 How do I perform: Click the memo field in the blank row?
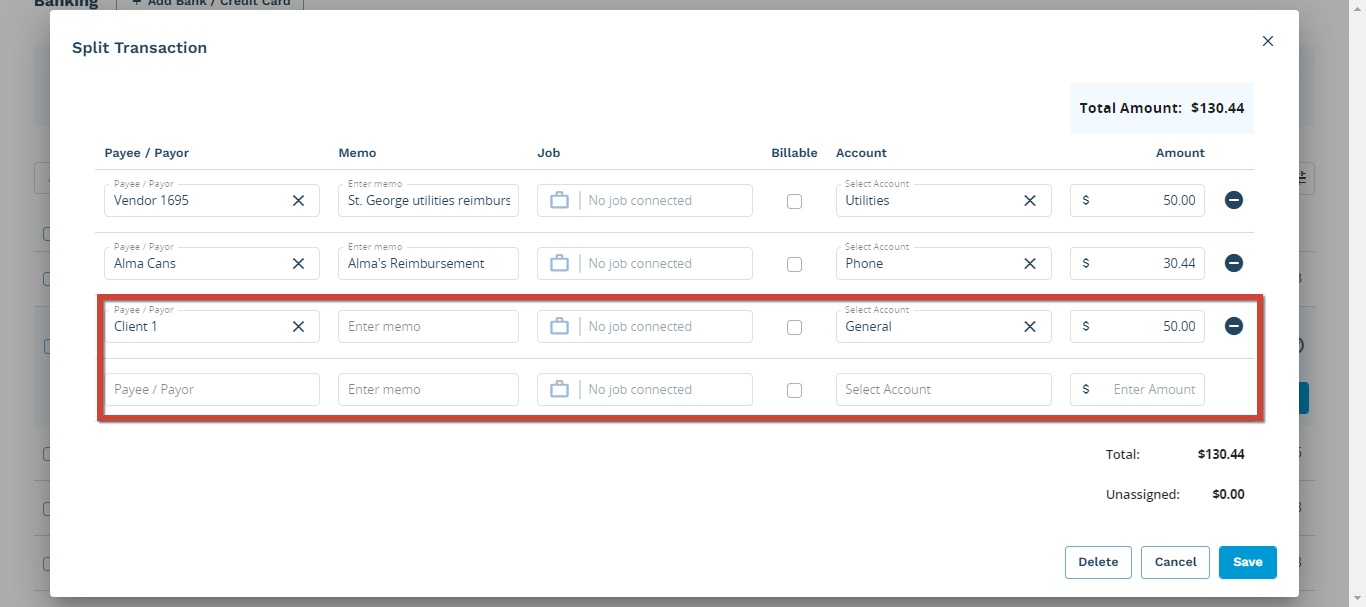(x=428, y=389)
